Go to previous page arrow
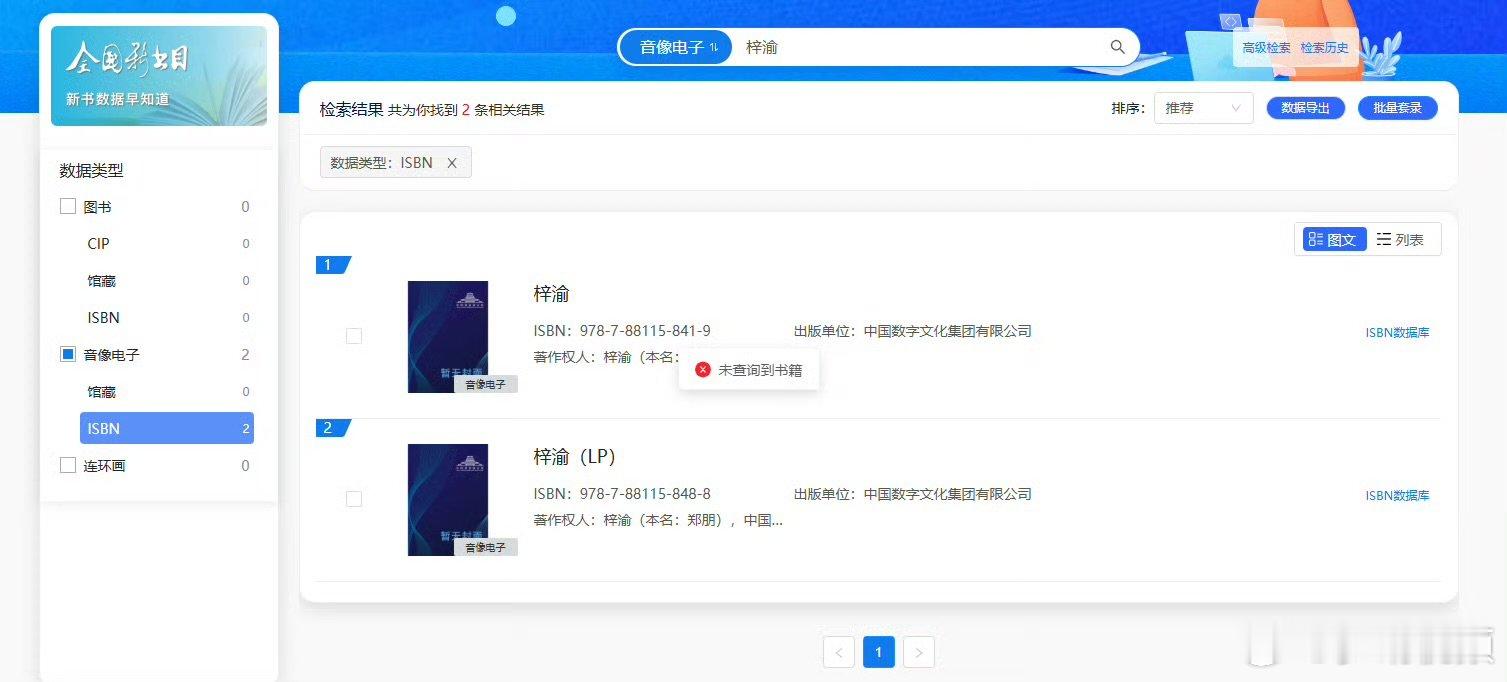The image size is (1507, 682). tap(839, 652)
